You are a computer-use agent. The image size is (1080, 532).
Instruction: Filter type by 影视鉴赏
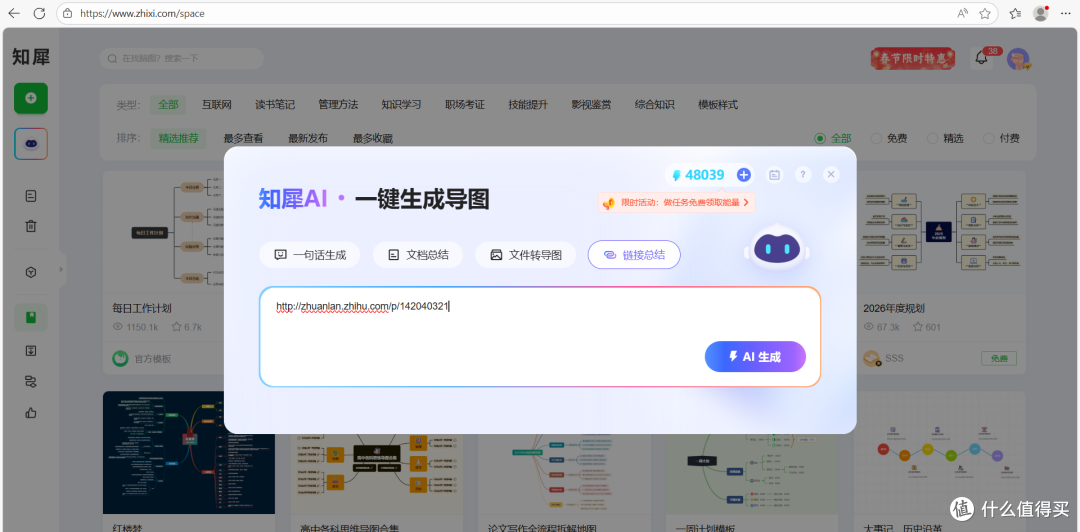tap(591, 105)
